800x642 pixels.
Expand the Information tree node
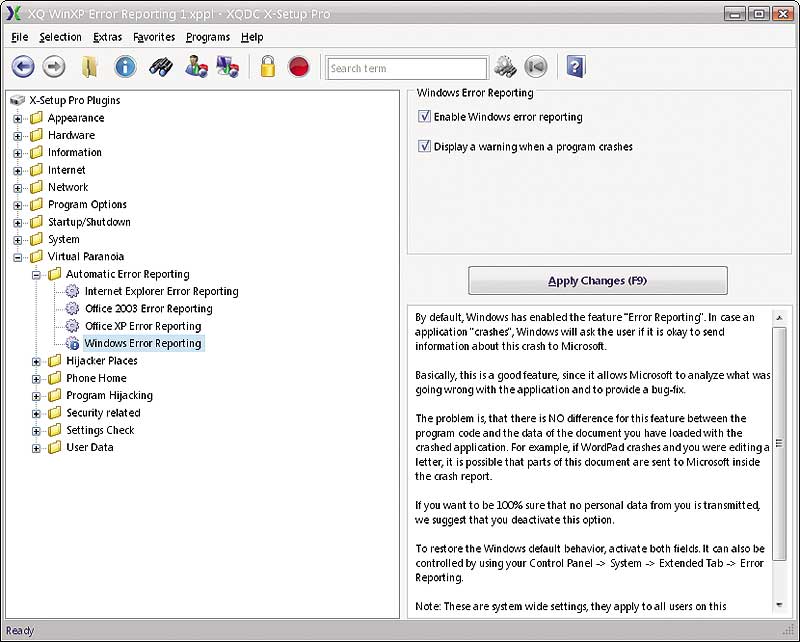17,153
